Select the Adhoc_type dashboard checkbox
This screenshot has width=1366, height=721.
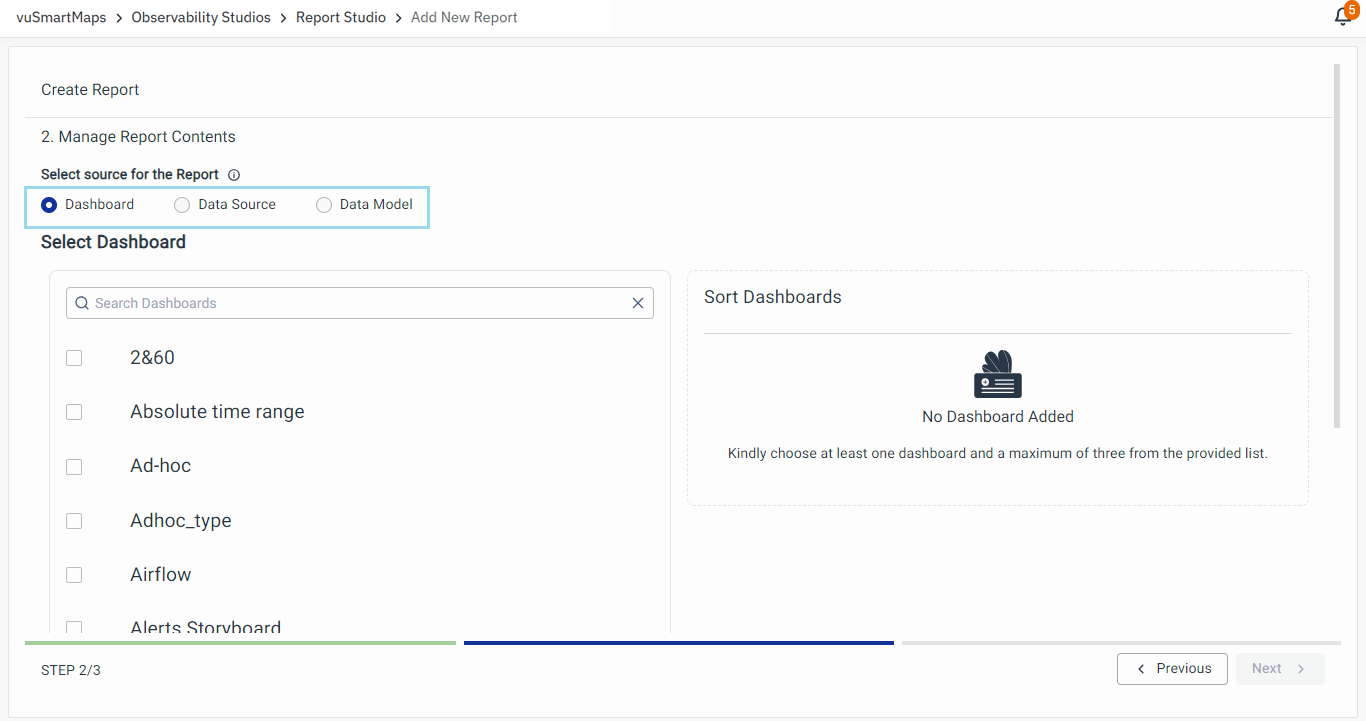tap(74, 521)
